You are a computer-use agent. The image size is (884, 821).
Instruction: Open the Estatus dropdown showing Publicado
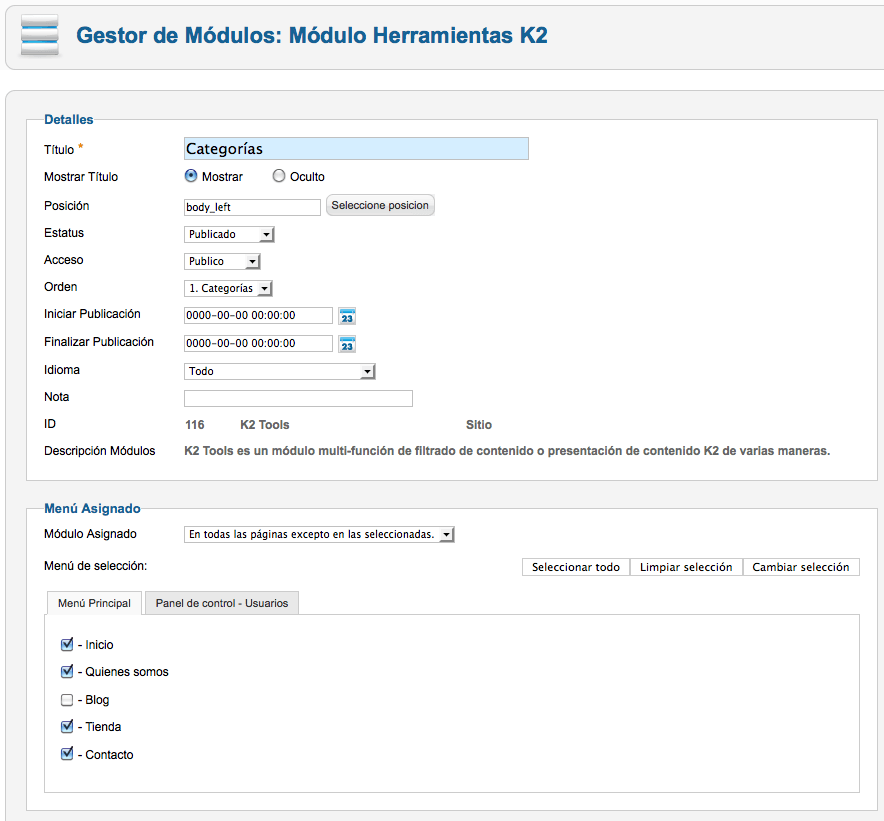(x=229, y=234)
